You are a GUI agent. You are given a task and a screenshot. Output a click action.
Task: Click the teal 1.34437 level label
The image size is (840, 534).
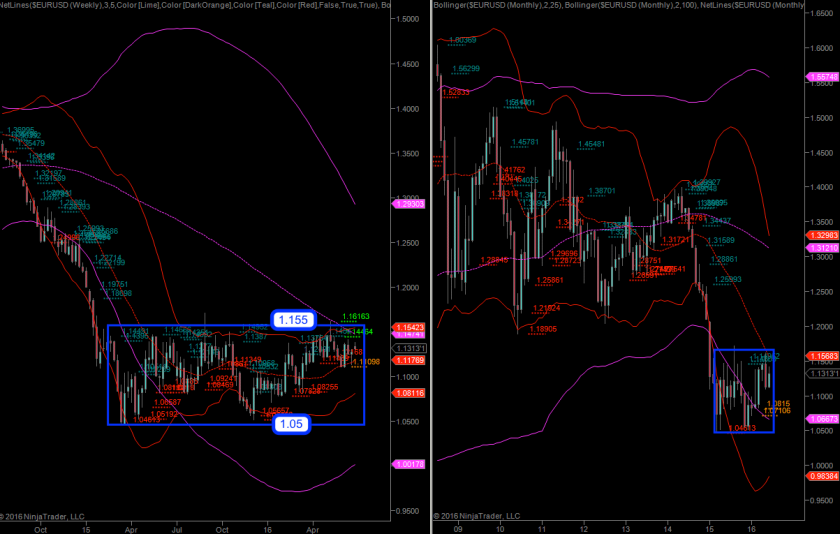(717, 221)
